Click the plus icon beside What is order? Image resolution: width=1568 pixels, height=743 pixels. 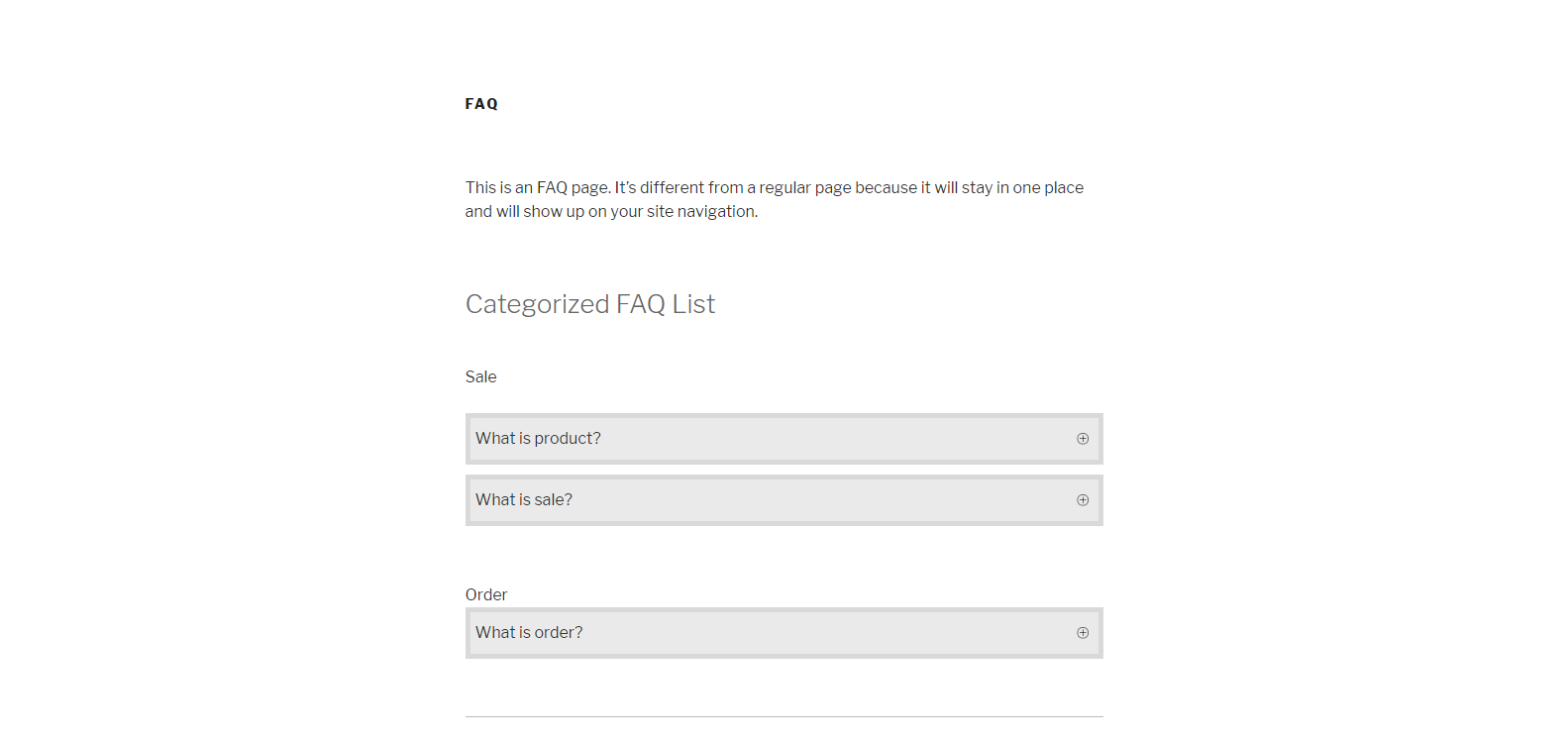(x=1083, y=633)
